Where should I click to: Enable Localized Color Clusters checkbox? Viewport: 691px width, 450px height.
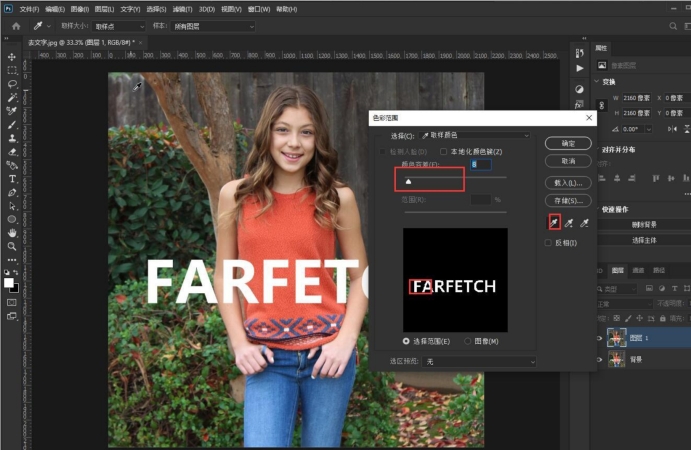(443, 152)
